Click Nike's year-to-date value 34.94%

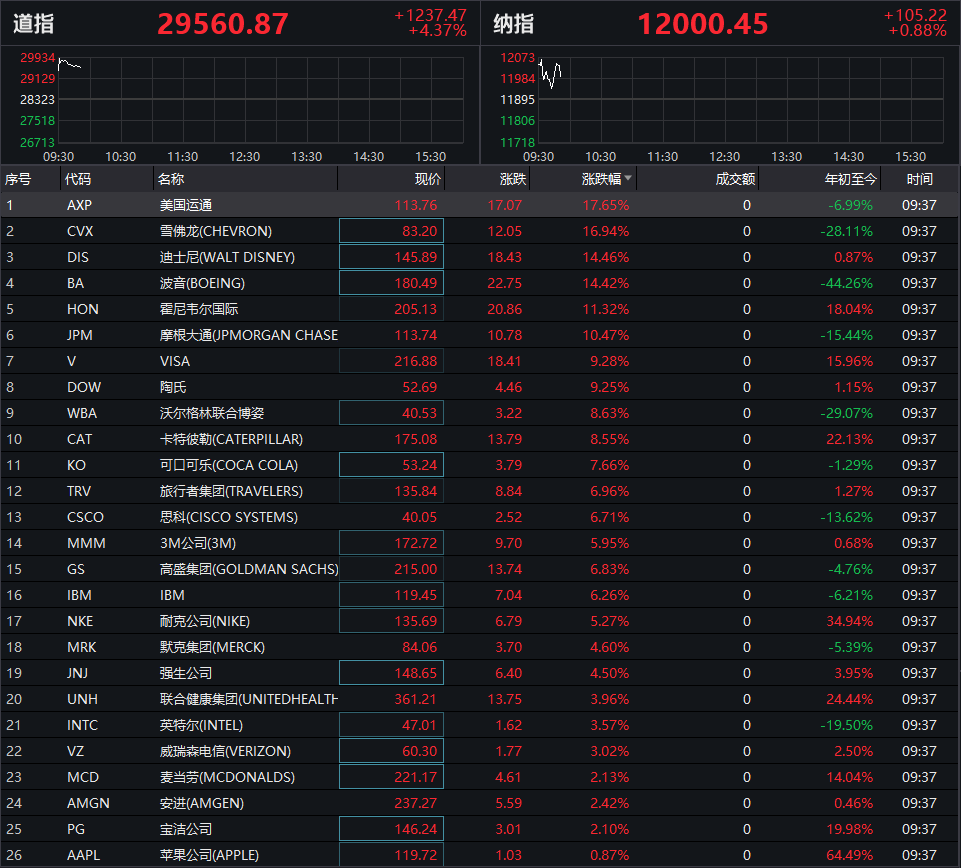849,621
